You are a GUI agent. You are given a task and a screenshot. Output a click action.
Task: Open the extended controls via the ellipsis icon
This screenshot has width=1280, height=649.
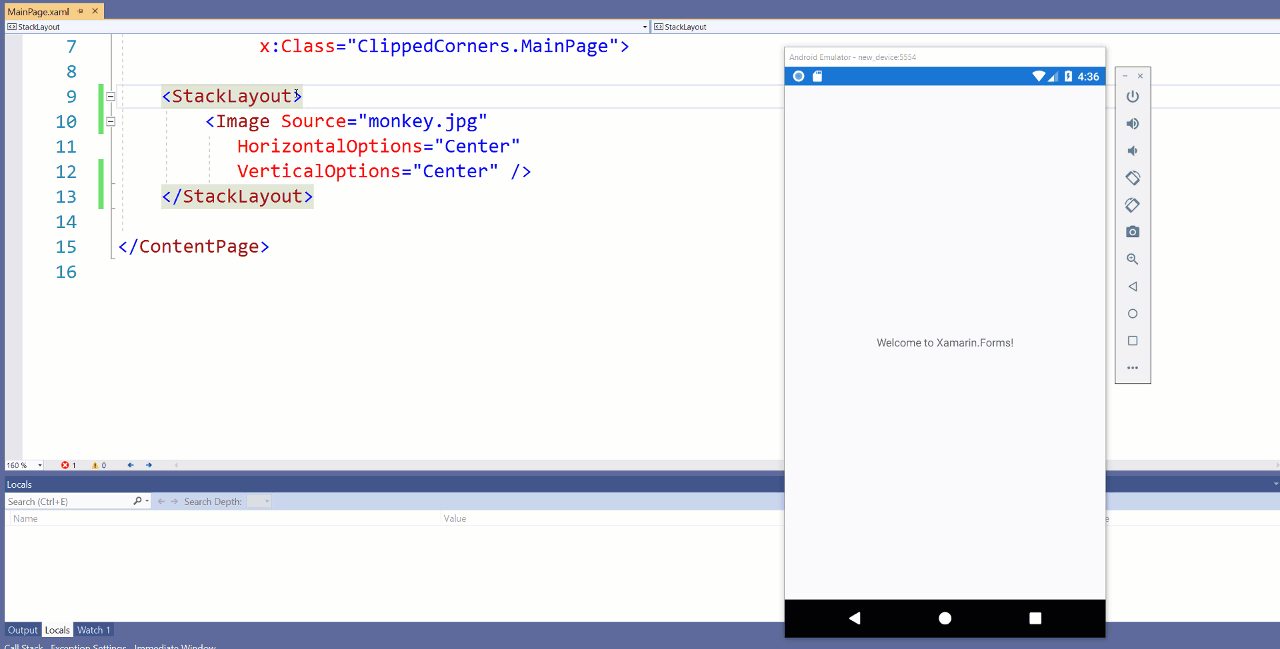(1132, 367)
